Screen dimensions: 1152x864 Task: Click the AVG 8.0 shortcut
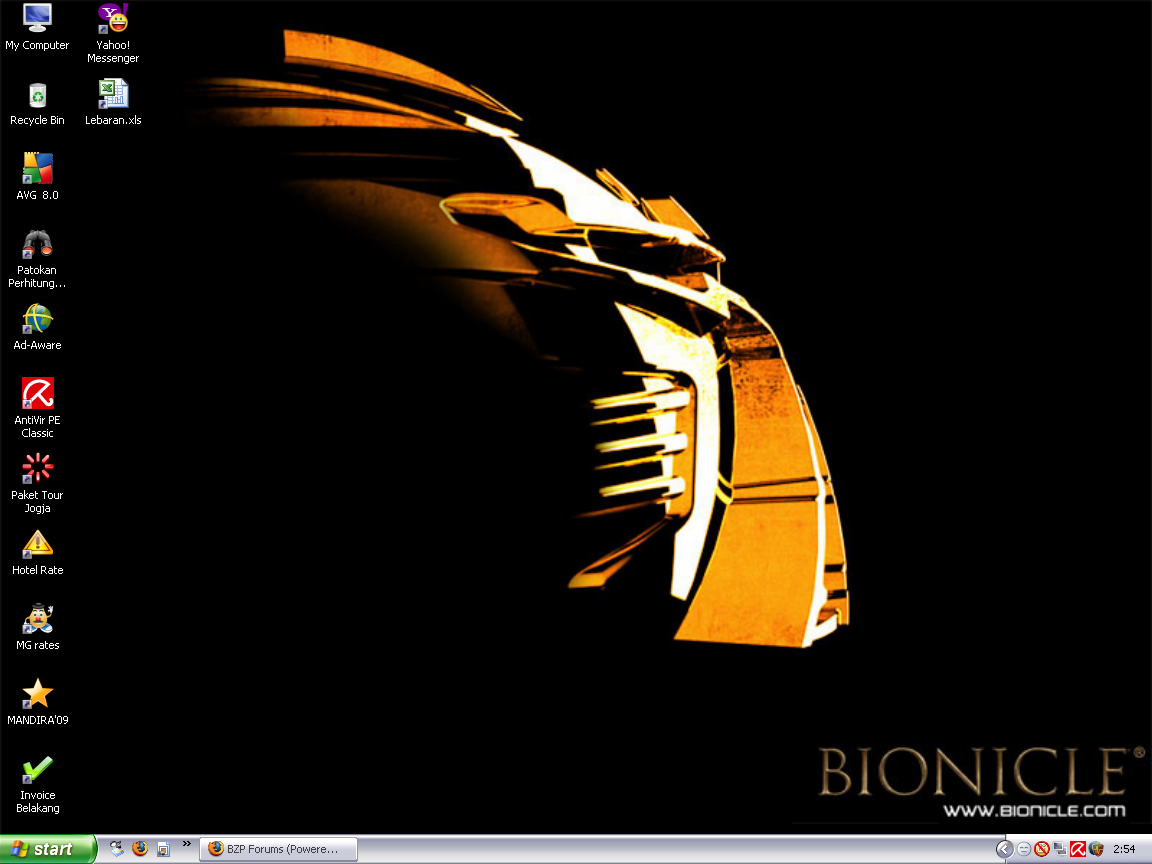point(37,177)
